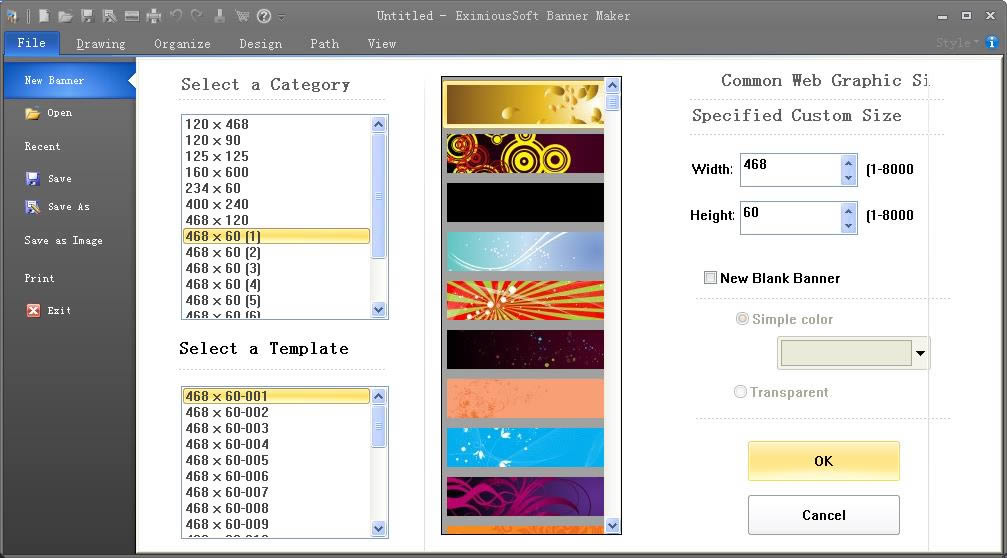Click the Height input field
1007x558 pixels.
pyautogui.click(x=791, y=218)
